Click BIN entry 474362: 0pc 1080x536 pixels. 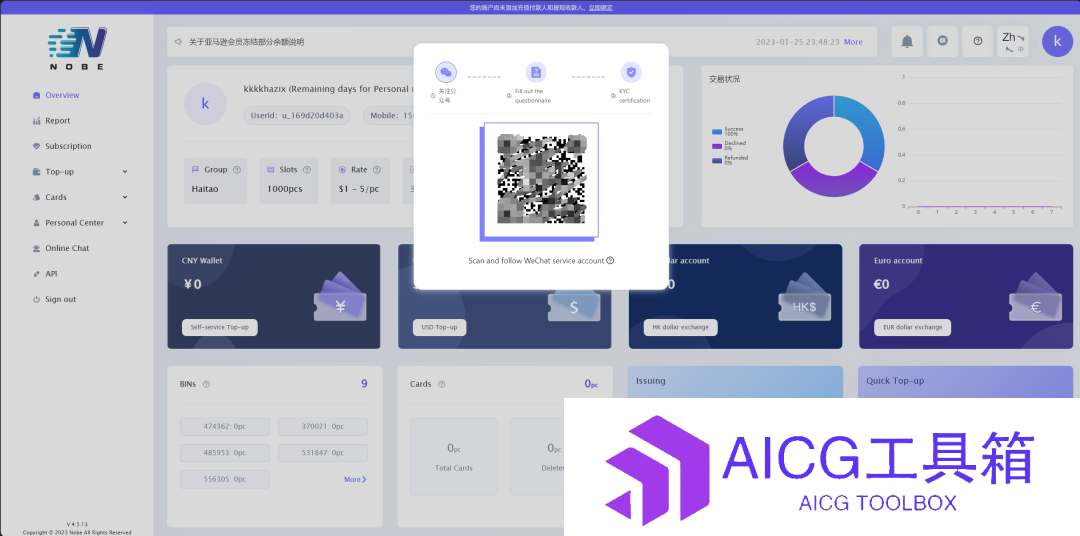pyautogui.click(x=225, y=426)
